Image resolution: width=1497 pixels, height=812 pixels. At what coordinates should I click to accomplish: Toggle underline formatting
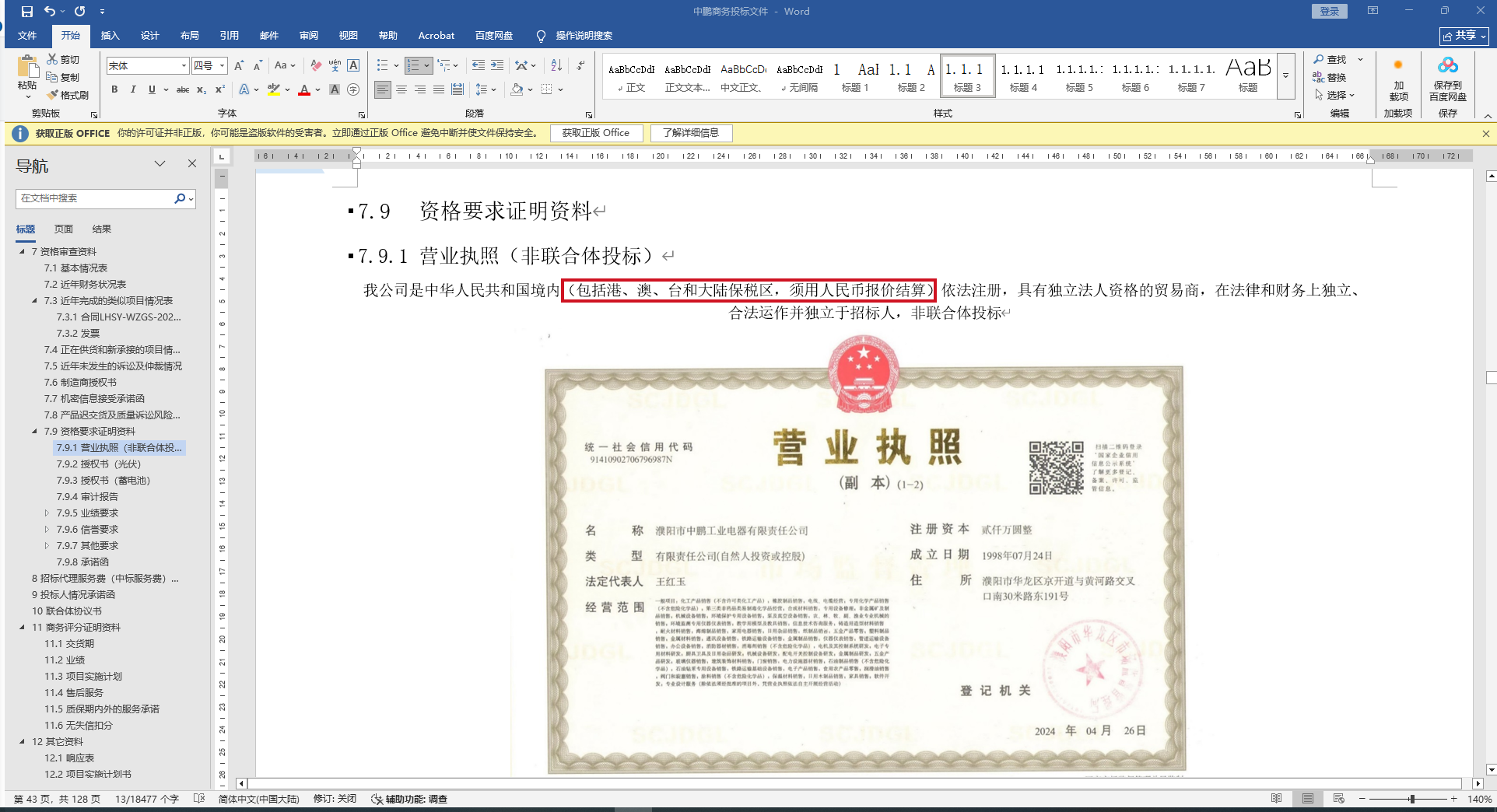pos(152,89)
